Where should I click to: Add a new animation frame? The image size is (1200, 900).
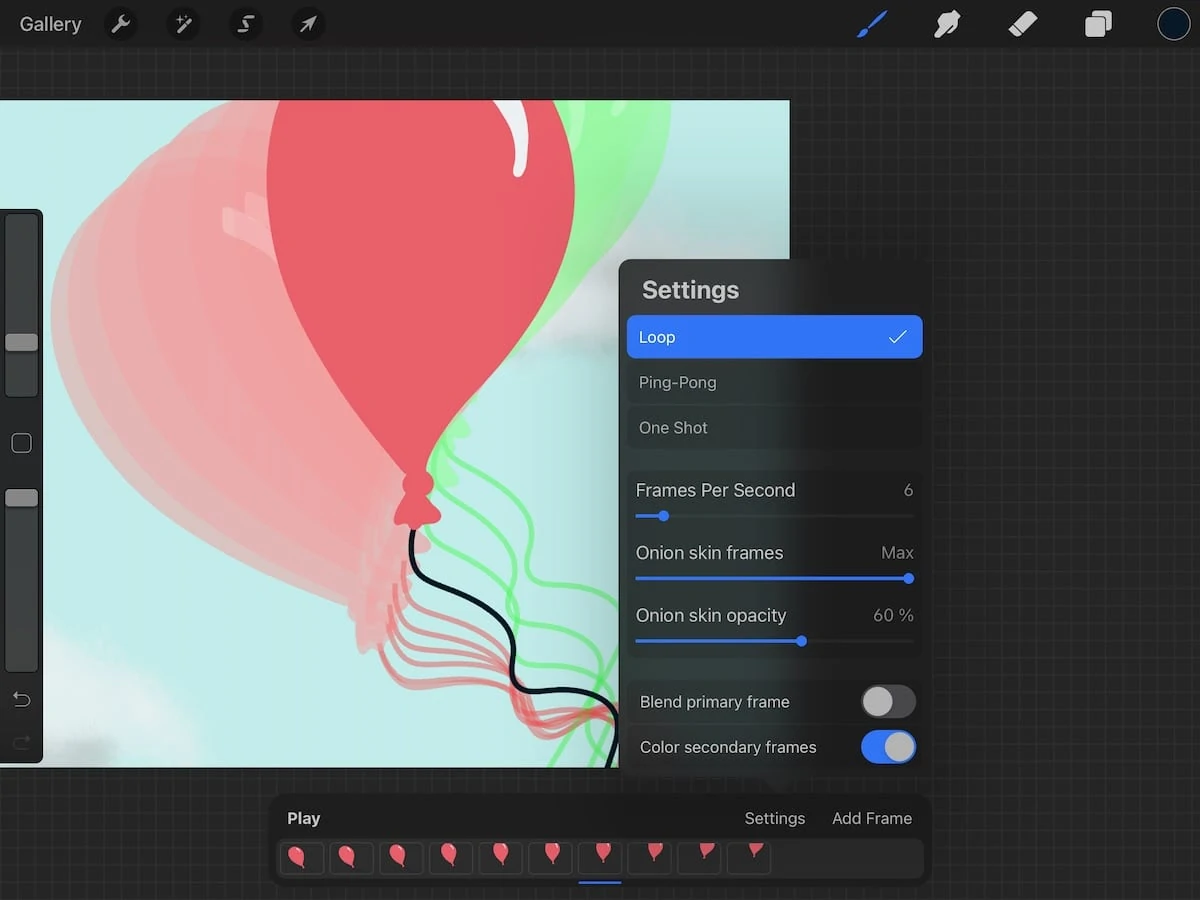pyautogui.click(x=872, y=818)
